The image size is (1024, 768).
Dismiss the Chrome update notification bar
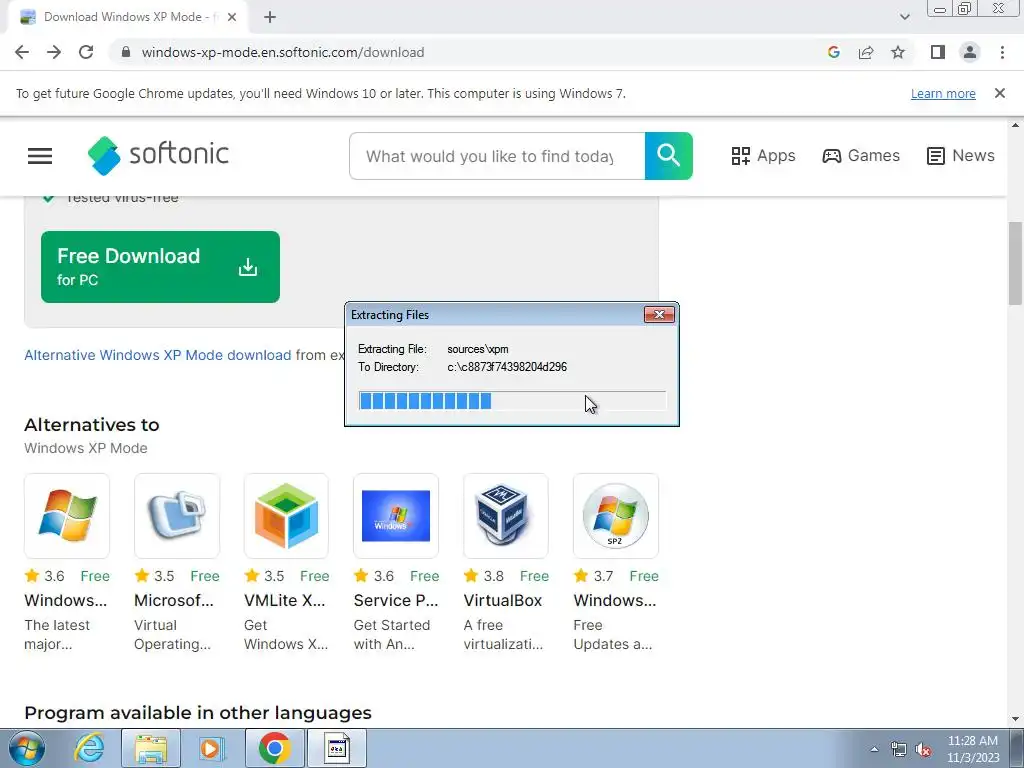(x=1000, y=93)
